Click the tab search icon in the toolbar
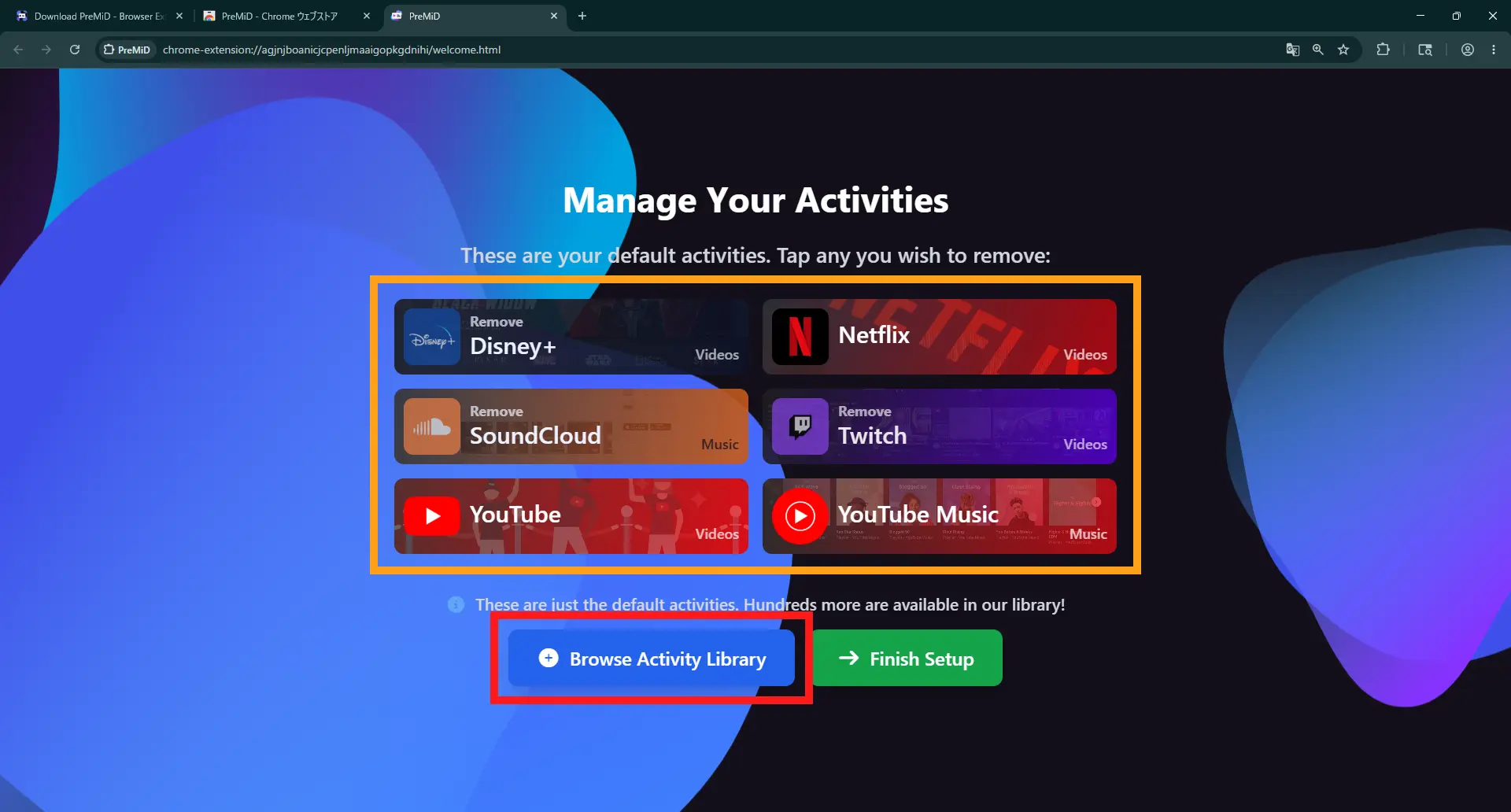The image size is (1511, 812). [1425, 50]
